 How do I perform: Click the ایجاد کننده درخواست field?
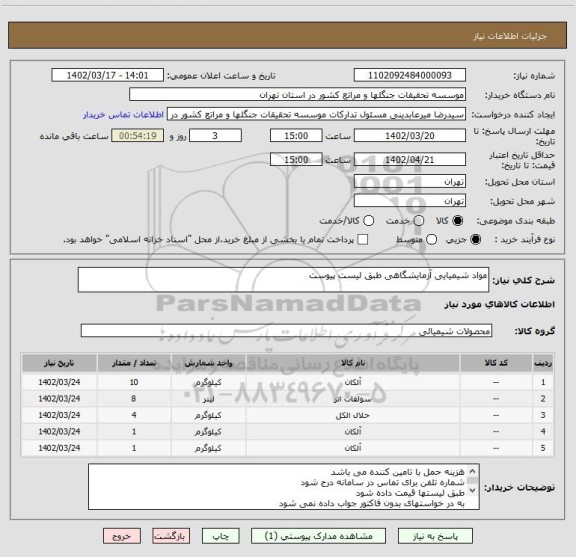pyautogui.click(x=316, y=114)
